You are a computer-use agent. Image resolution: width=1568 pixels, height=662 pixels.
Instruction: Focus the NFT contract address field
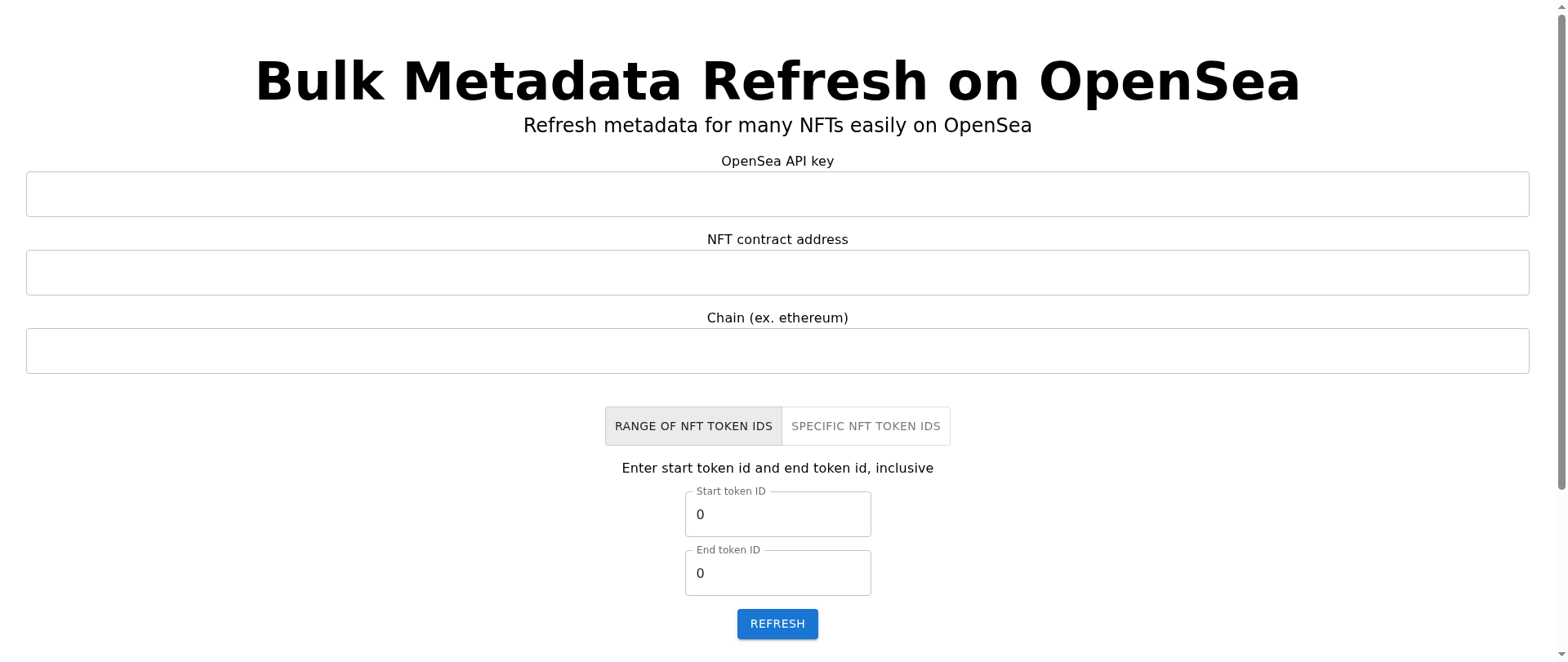tap(777, 273)
